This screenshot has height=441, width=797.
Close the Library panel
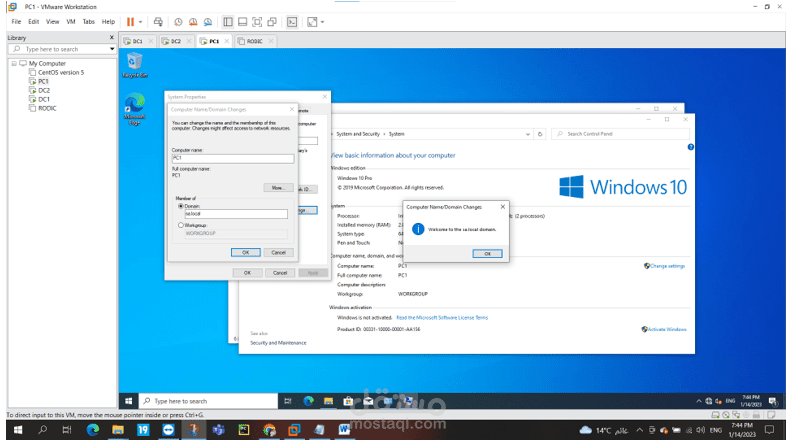tap(112, 38)
